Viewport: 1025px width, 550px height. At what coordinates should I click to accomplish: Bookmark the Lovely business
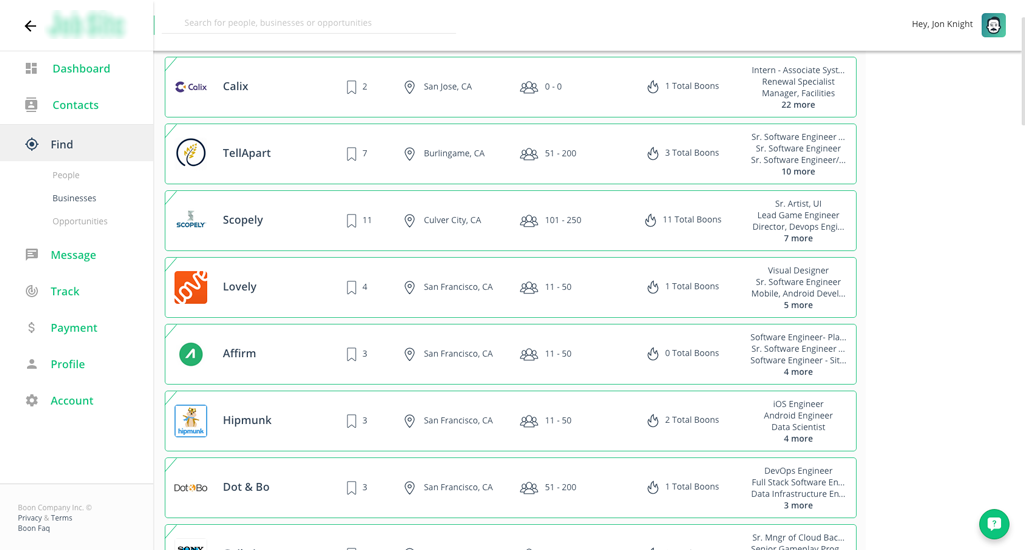(351, 287)
